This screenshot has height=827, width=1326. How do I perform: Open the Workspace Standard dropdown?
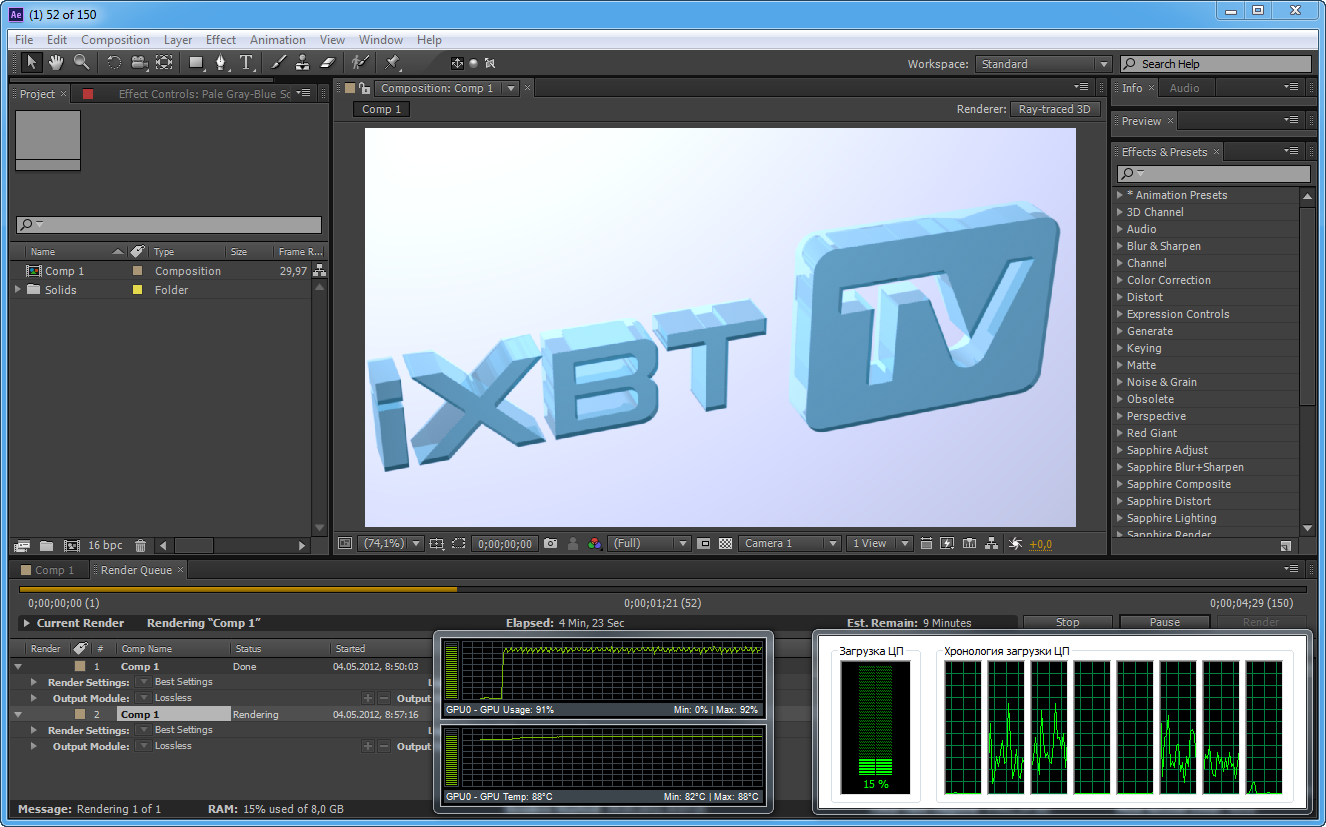point(1043,64)
